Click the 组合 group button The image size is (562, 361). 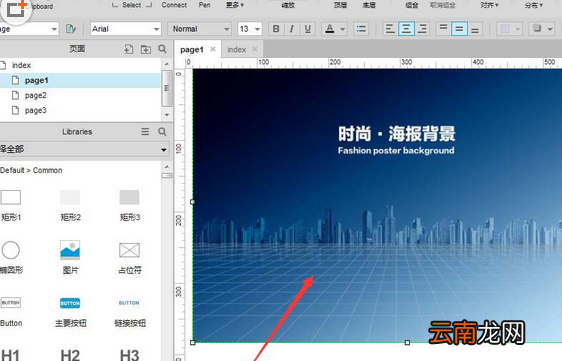(412, 5)
